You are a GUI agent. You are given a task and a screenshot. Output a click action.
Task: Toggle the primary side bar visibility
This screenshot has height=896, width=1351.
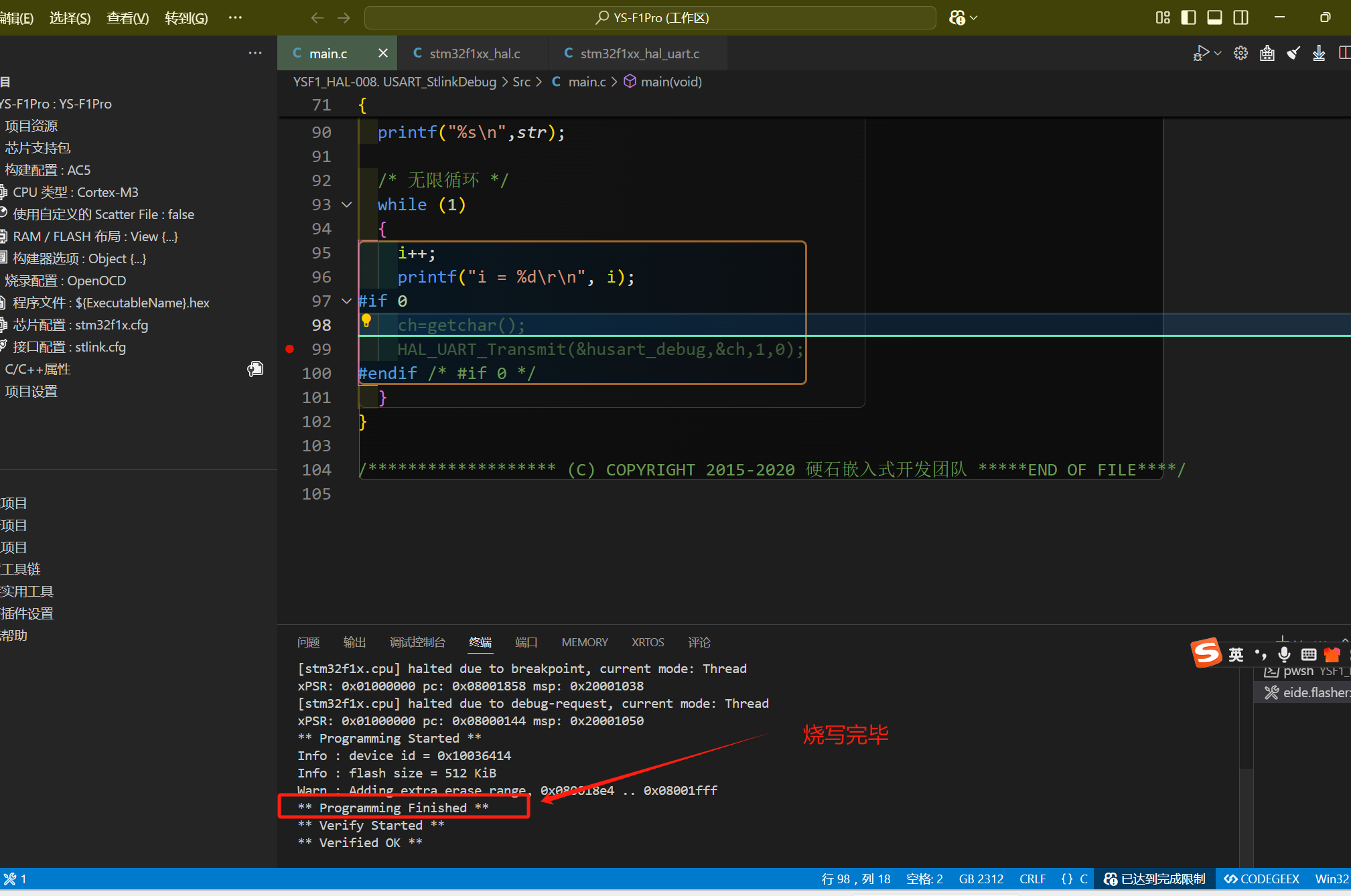1189,18
